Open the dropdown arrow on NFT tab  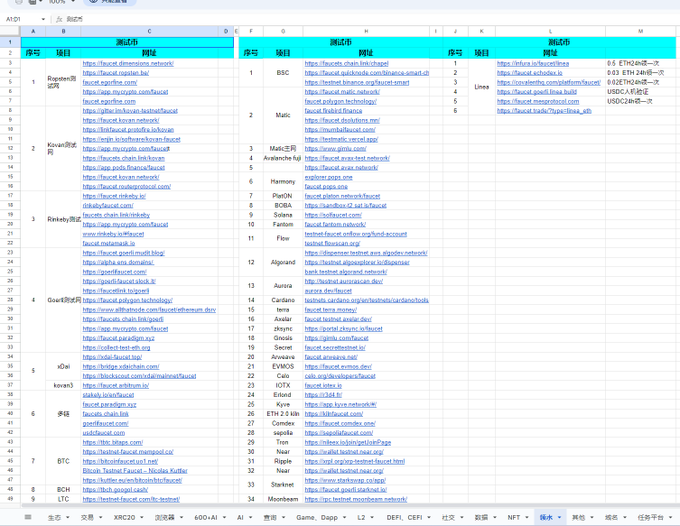527,517
